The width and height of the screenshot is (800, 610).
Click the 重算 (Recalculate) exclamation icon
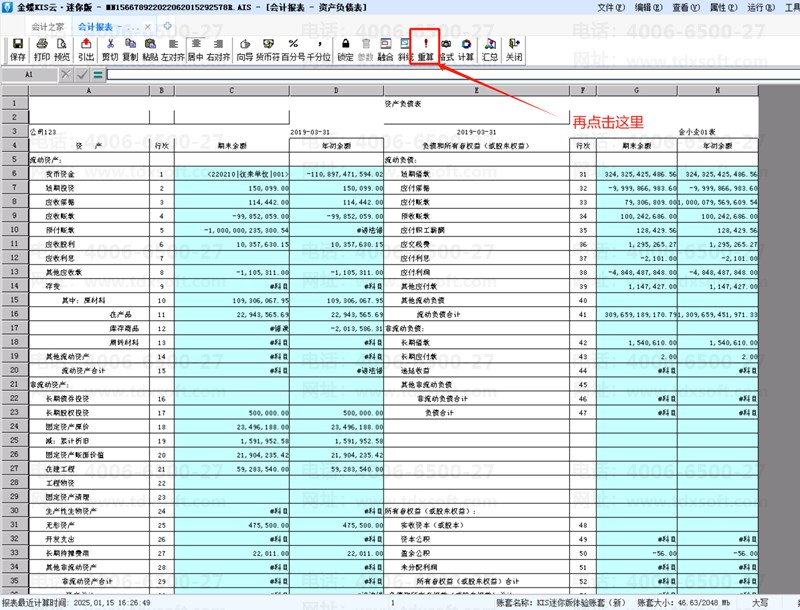(426, 49)
